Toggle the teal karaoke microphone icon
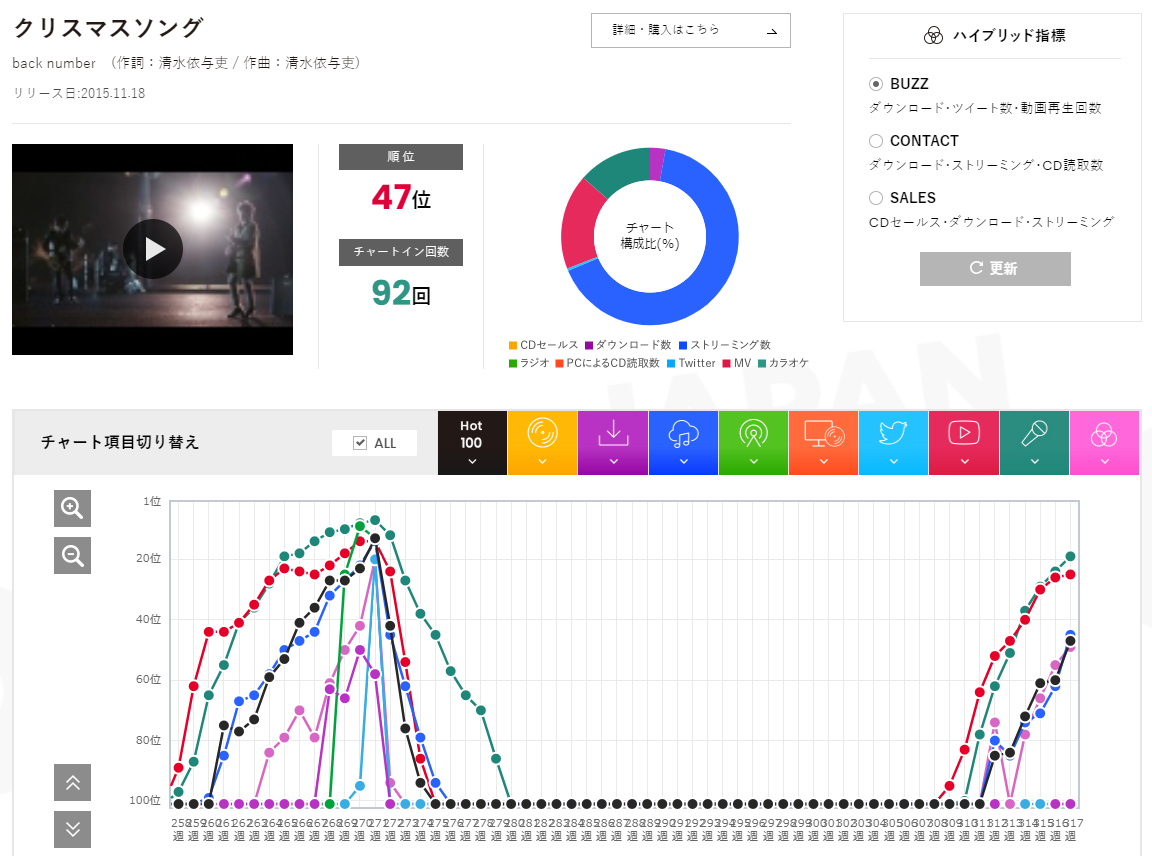Image resolution: width=1152 pixels, height=856 pixels. (1034, 433)
